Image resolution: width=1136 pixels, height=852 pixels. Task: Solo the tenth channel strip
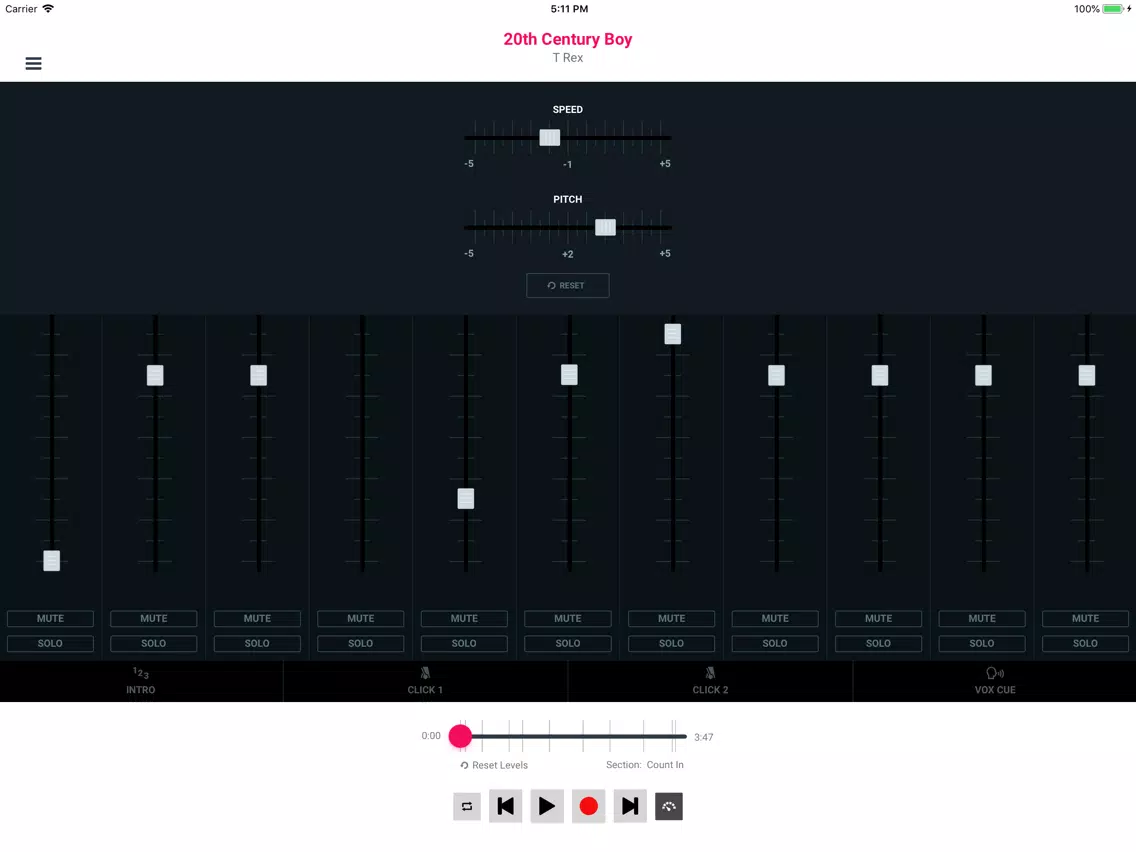click(982, 643)
